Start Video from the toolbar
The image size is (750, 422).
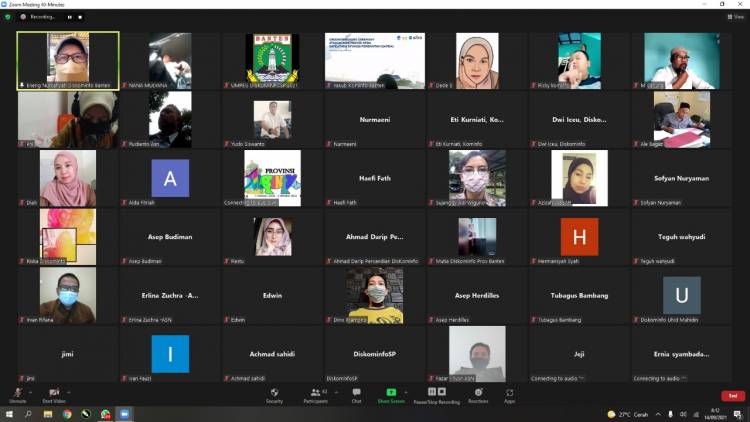pyautogui.click(x=53, y=394)
